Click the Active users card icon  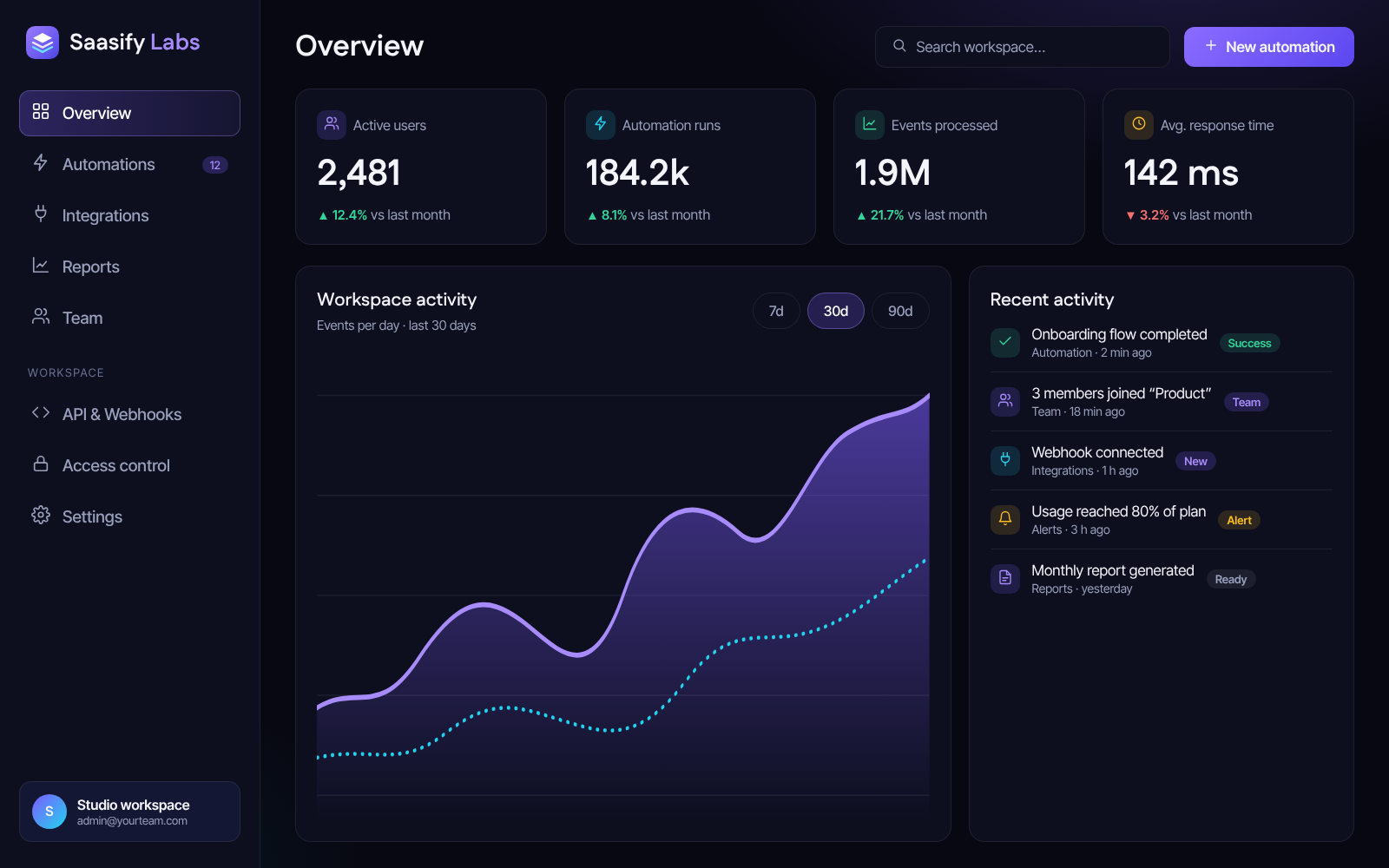[x=332, y=124]
